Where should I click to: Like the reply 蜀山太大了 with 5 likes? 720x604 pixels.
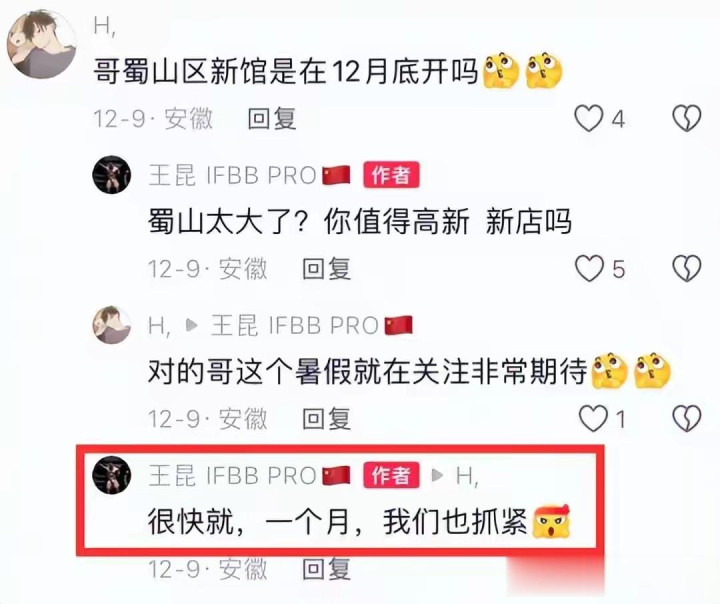(x=589, y=268)
